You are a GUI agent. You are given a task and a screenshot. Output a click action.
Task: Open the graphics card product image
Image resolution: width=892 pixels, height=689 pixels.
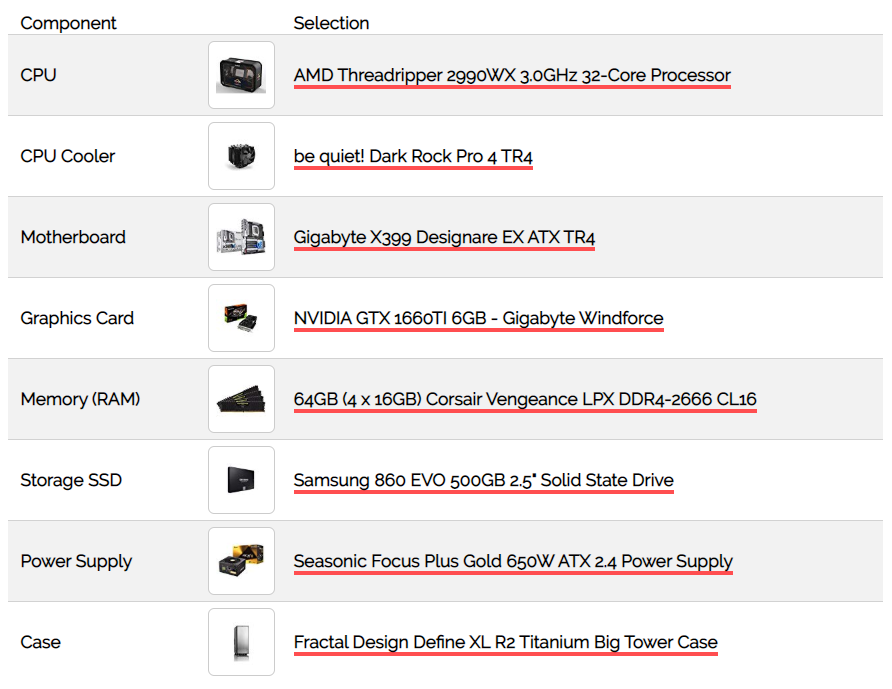(x=241, y=318)
